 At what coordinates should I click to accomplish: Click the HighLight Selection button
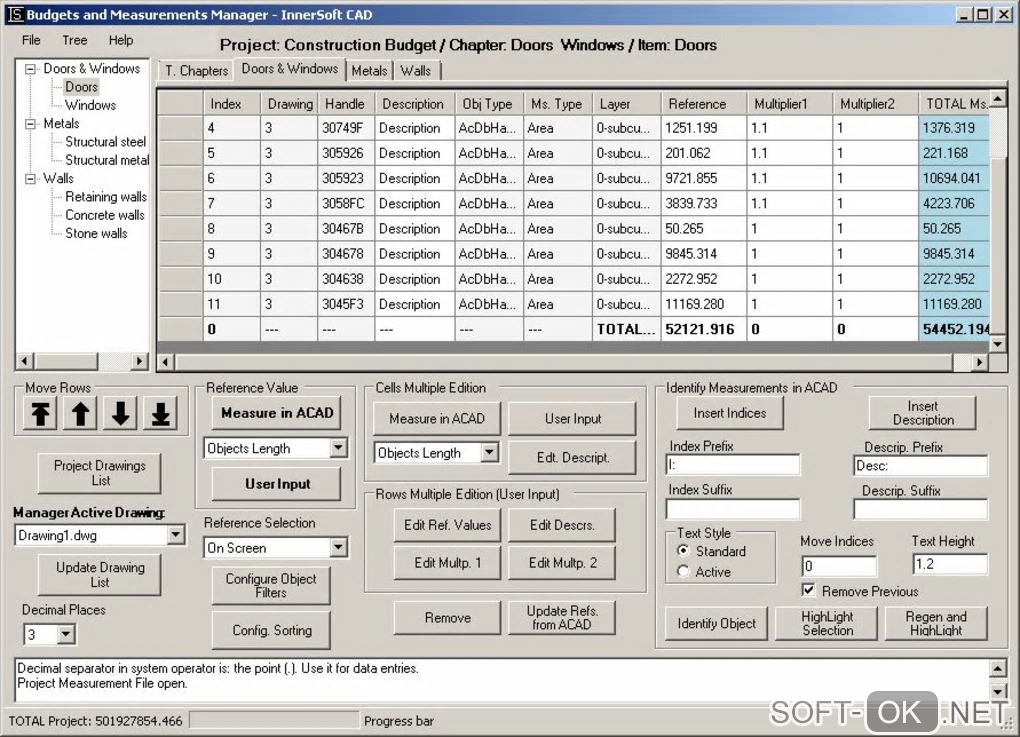coord(827,623)
